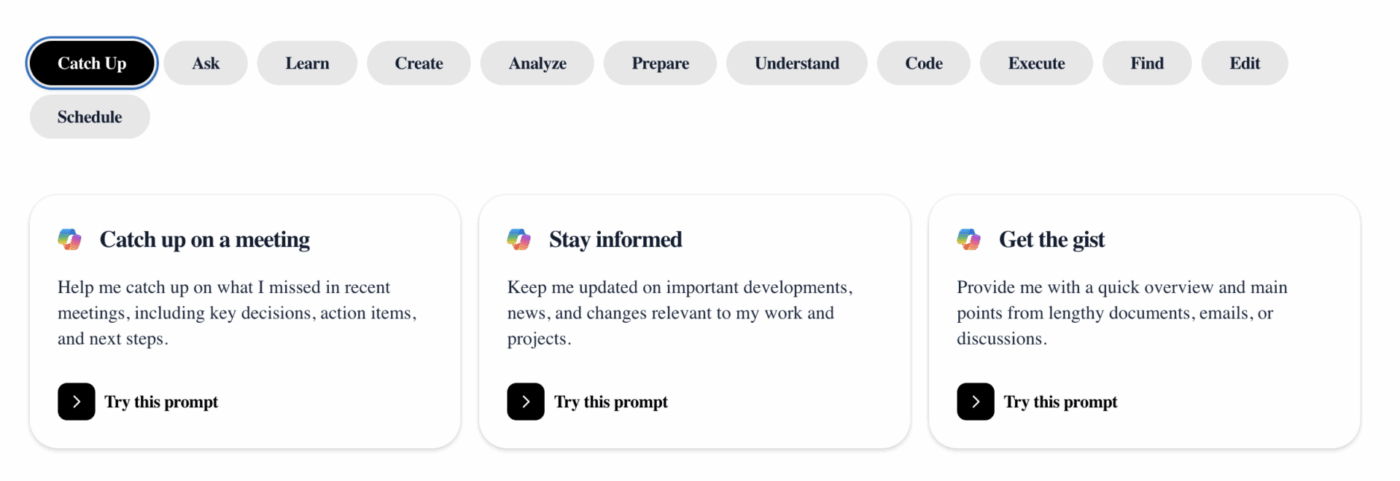Click Copilot icon beside Get the gist
The image size is (1400, 481).
tap(969, 240)
